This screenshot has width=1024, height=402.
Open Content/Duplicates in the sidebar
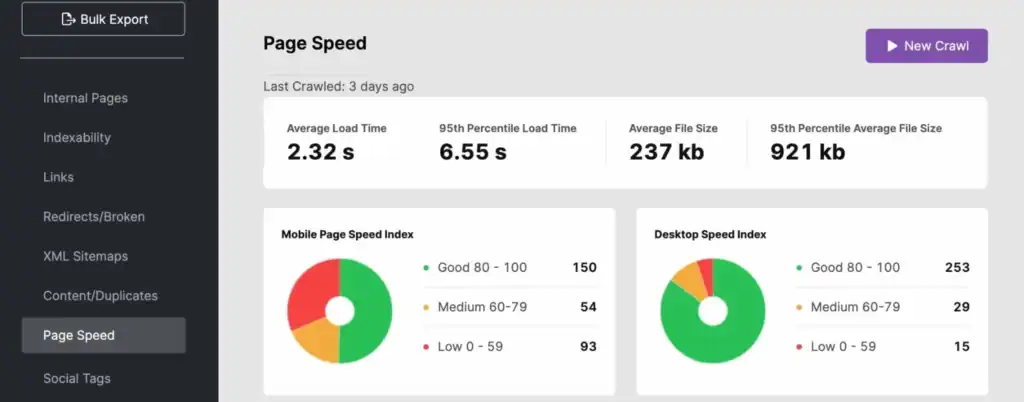[100, 296]
